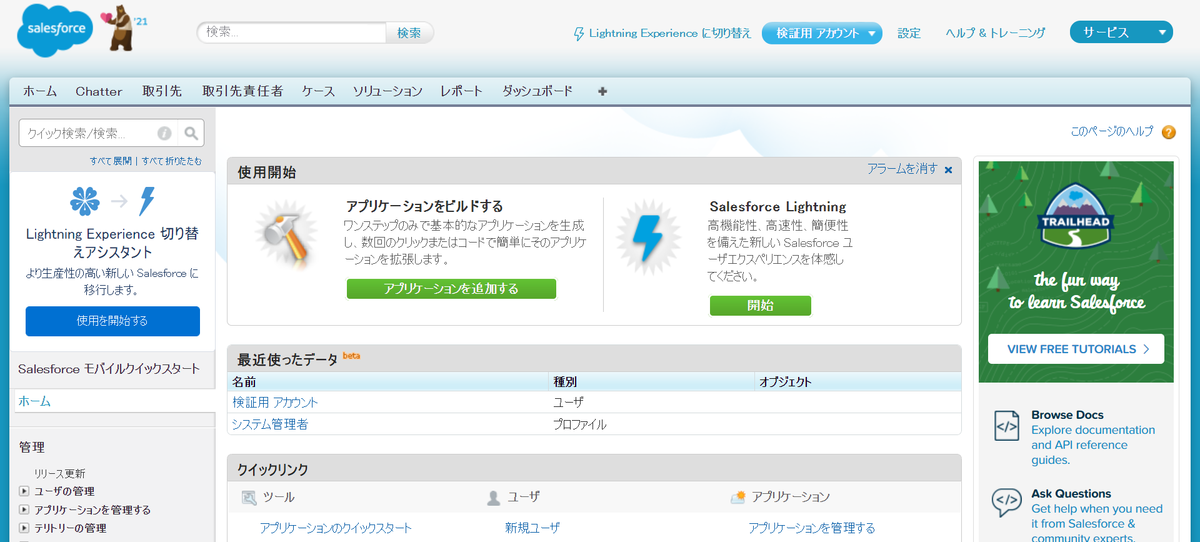The height and width of the screenshot is (542, 1200).
Task: Select ホーム in the setup sidebar
Action: coord(35,401)
